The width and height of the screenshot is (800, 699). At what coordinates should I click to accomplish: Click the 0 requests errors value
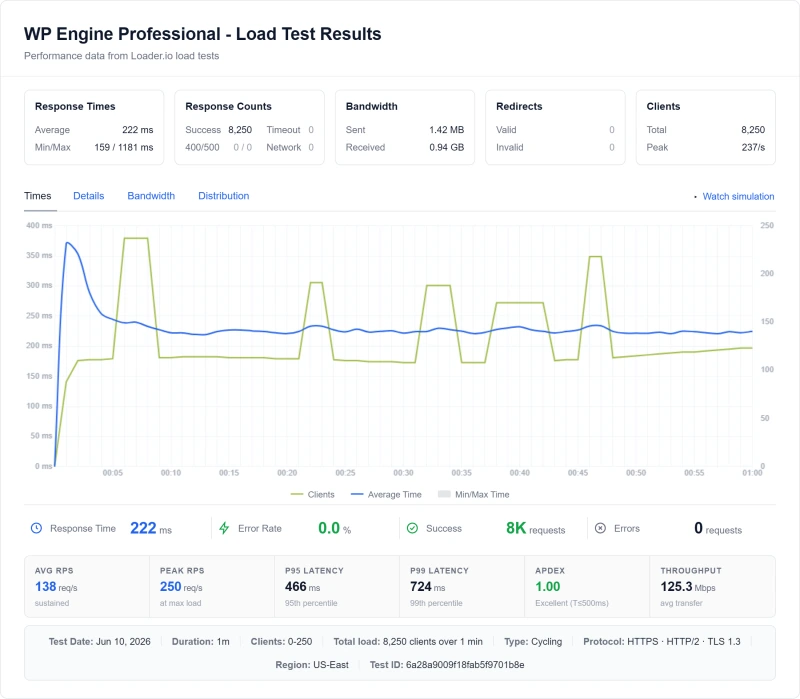(x=718, y=528)
